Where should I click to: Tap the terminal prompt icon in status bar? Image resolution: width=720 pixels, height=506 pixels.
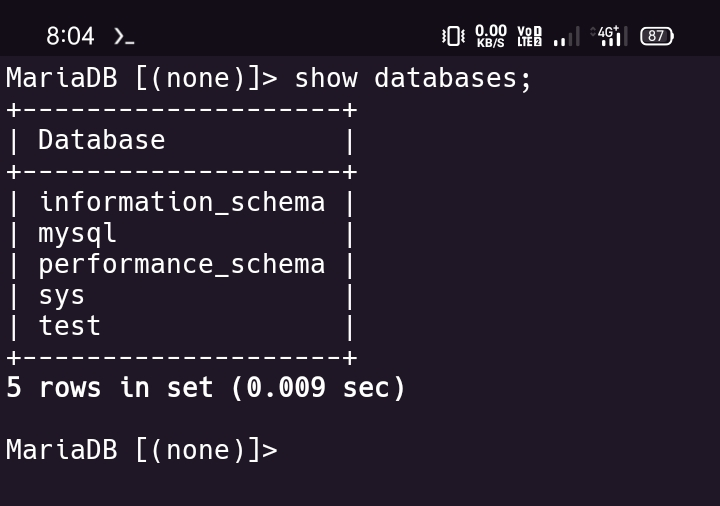tap(124, 36)
